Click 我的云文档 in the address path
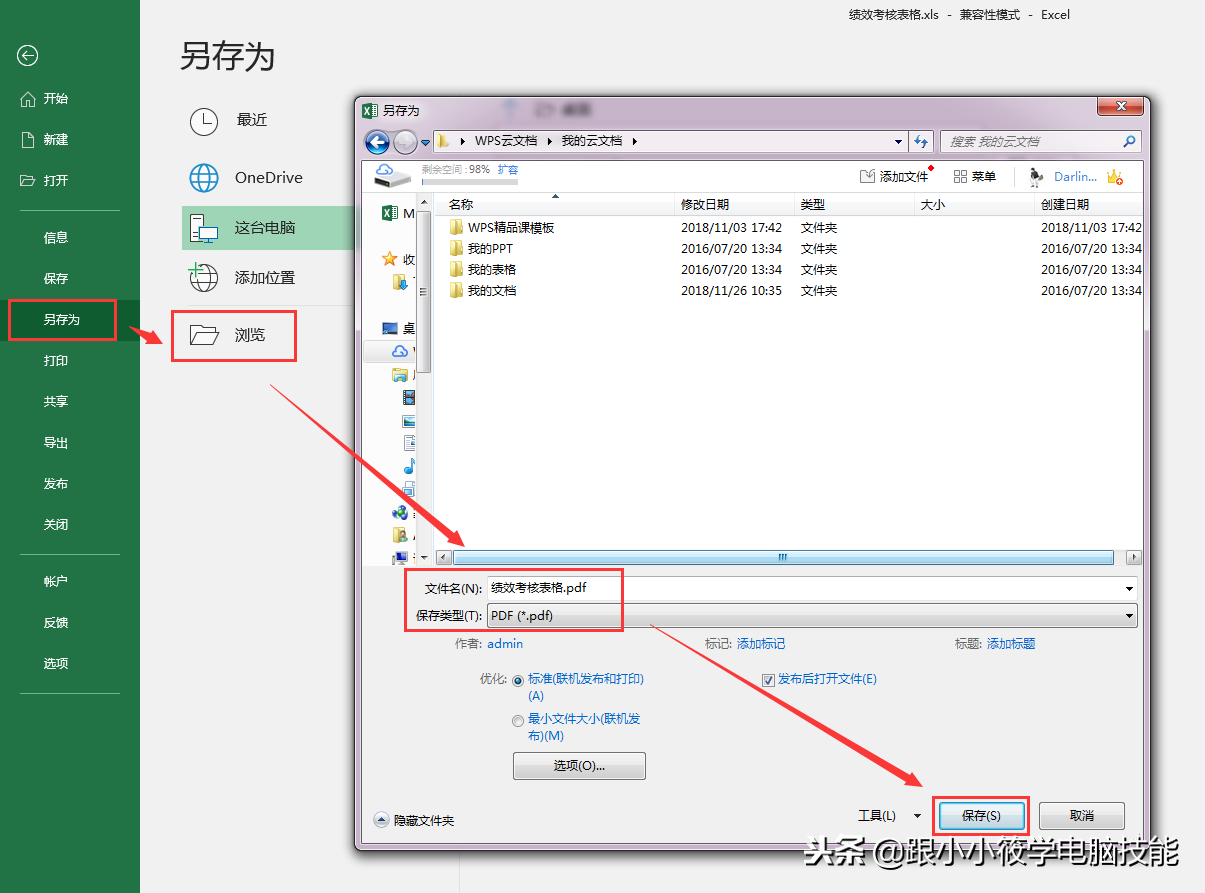The width and height of the screenshot is (1205, 893). pyautogui.click(x=592, y=141)
